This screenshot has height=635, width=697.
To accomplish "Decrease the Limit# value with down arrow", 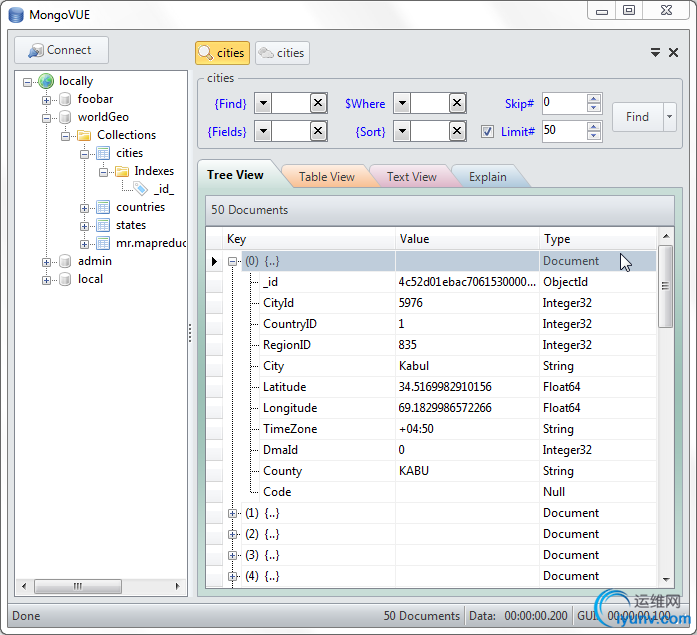I will (x=593, y=136).
